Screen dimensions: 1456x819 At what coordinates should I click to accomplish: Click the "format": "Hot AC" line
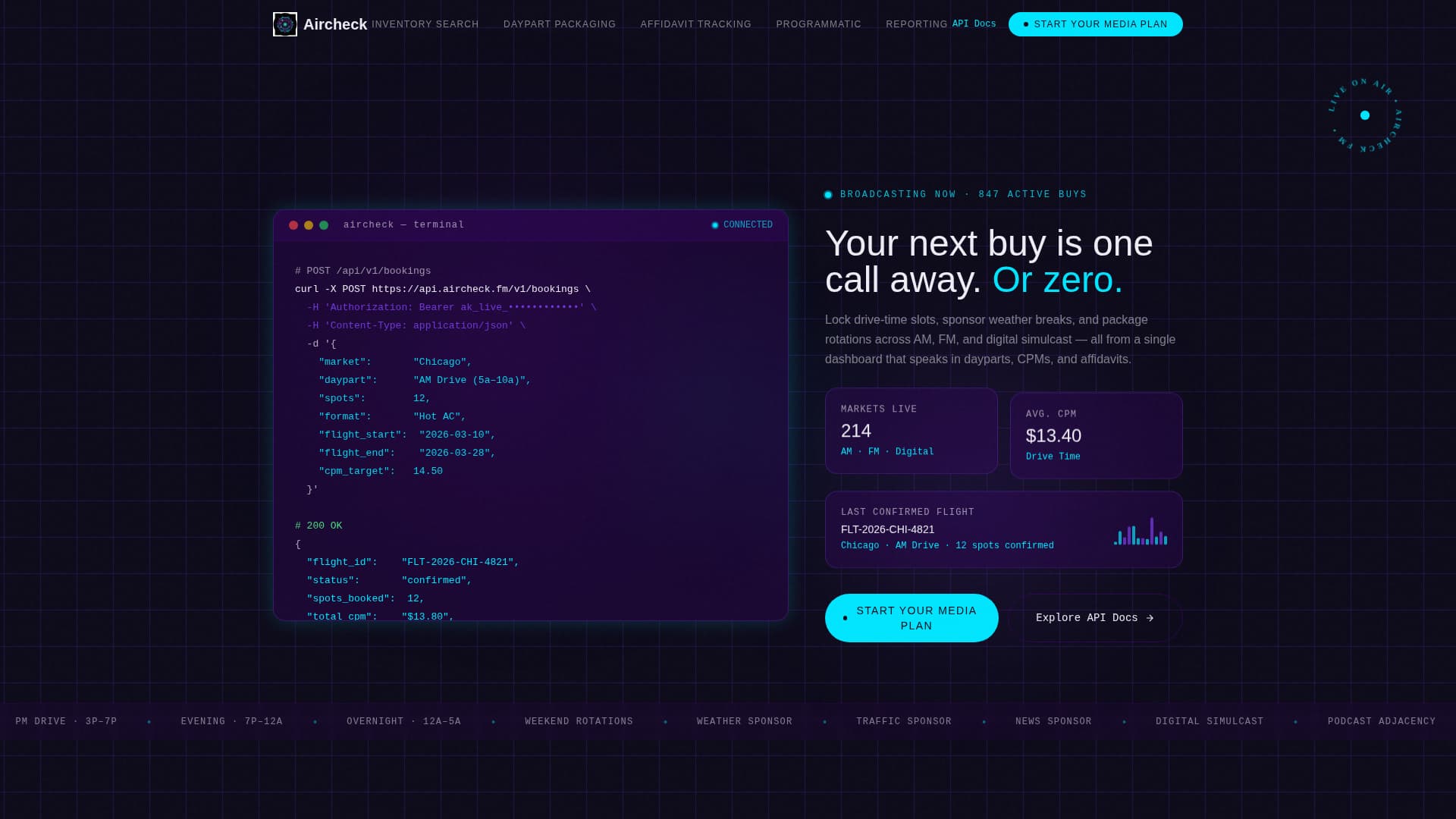pos(392,416)
